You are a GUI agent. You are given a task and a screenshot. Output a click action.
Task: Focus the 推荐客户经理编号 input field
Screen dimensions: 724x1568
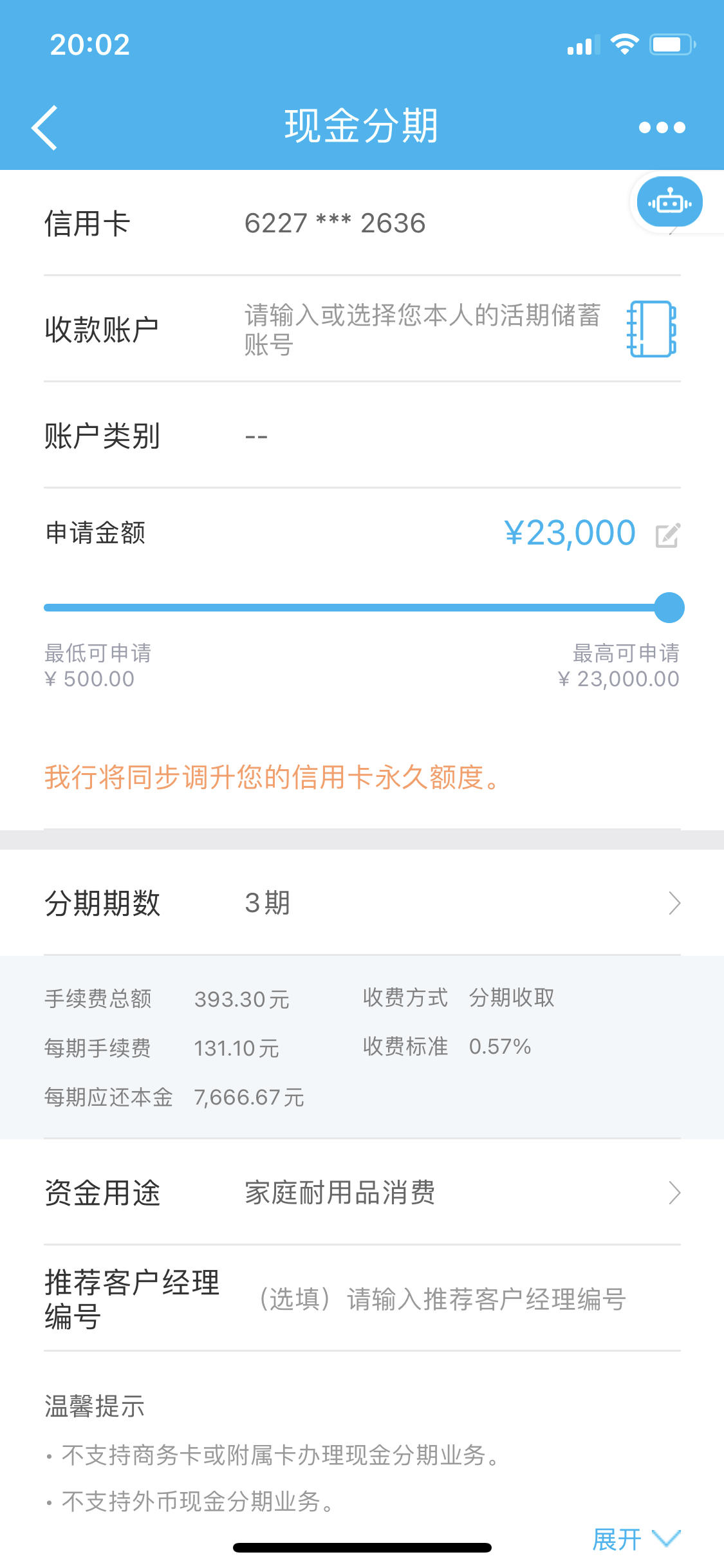[442, 1299]
